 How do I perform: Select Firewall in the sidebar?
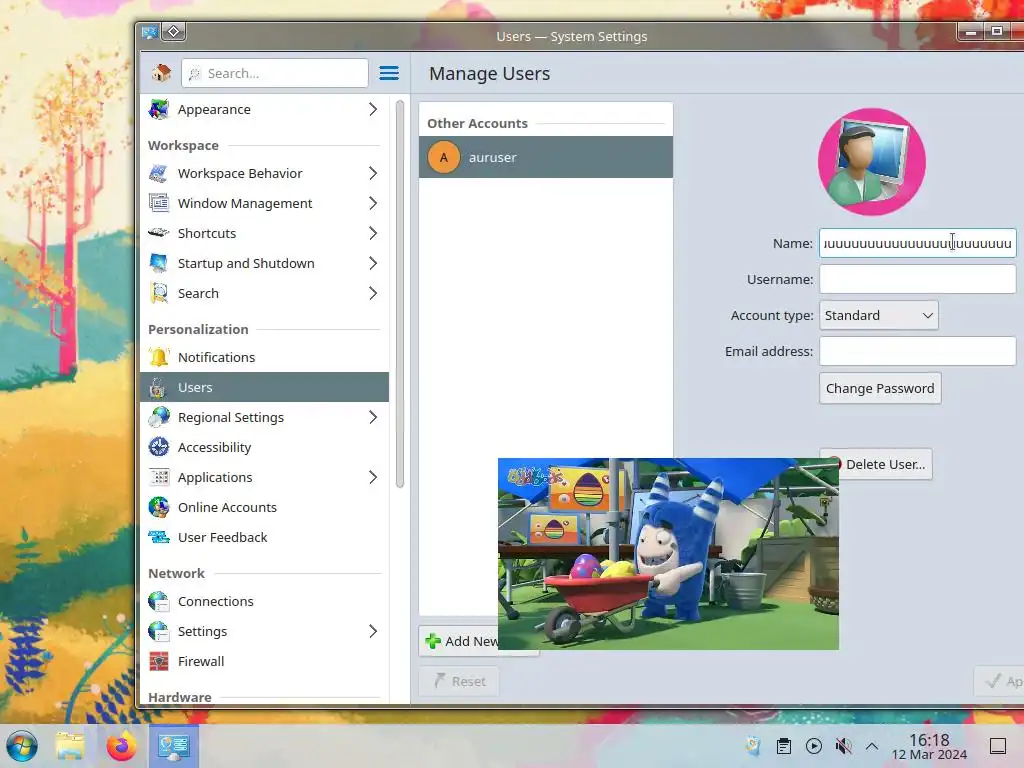(x=264, y=662)
